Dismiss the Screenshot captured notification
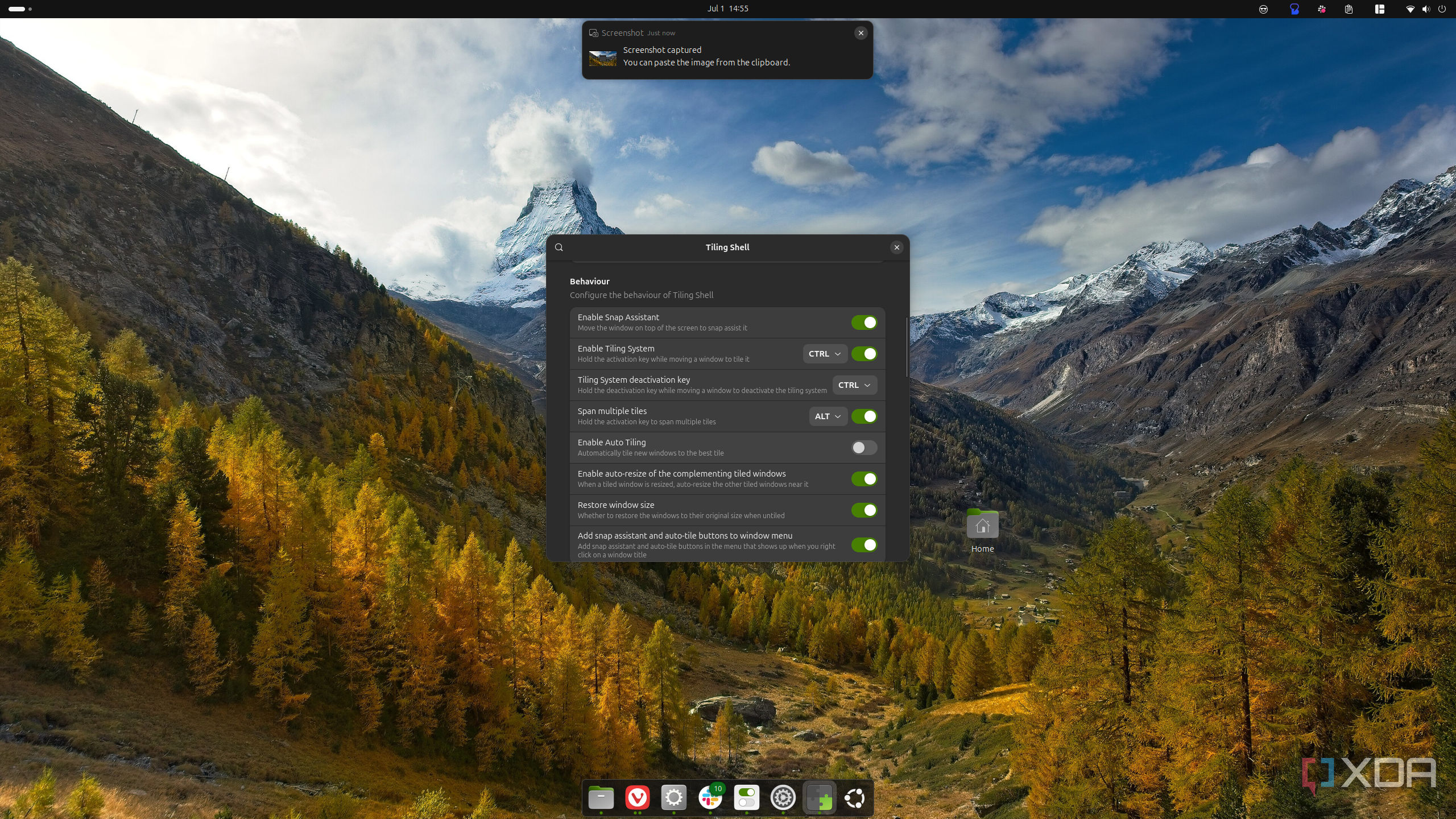Screen dimensions: 1456x819 pyautogui.click(x=861, y=33)
